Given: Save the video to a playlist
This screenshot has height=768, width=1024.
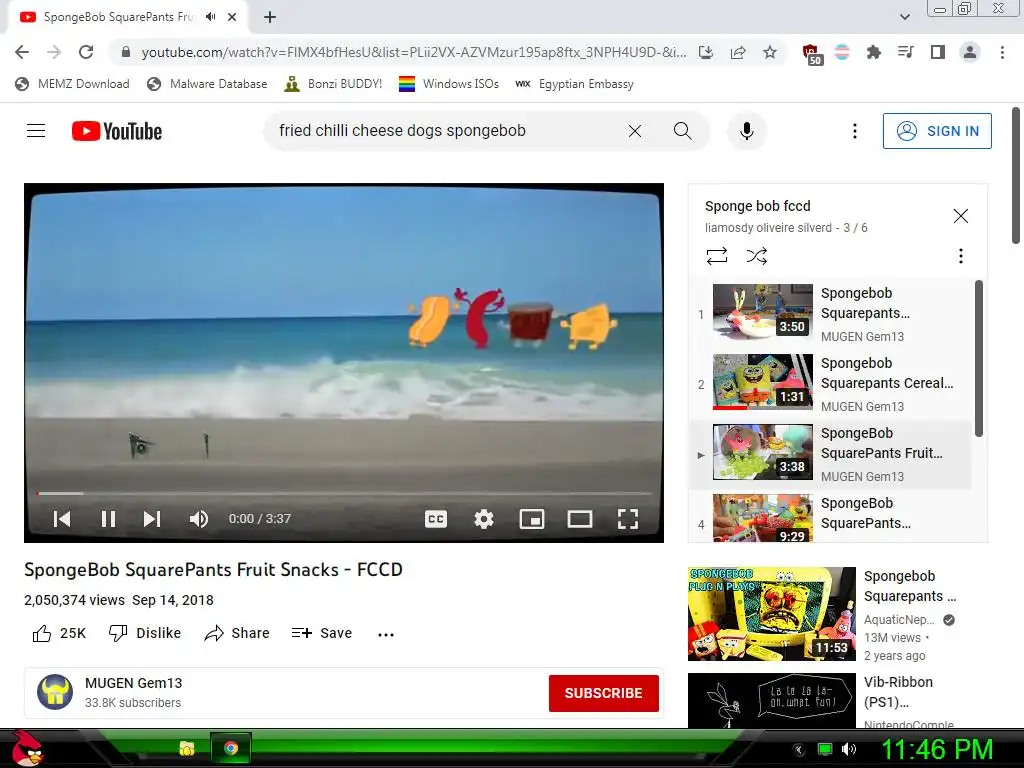Looking at the screenshot, I should 322,633.
